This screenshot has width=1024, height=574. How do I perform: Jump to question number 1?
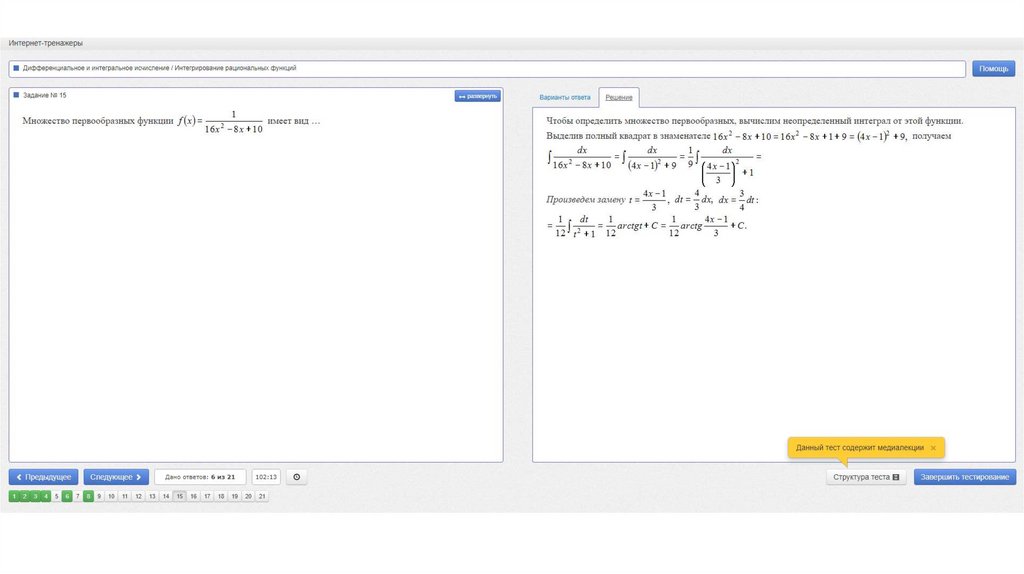[x=14, y=496]
